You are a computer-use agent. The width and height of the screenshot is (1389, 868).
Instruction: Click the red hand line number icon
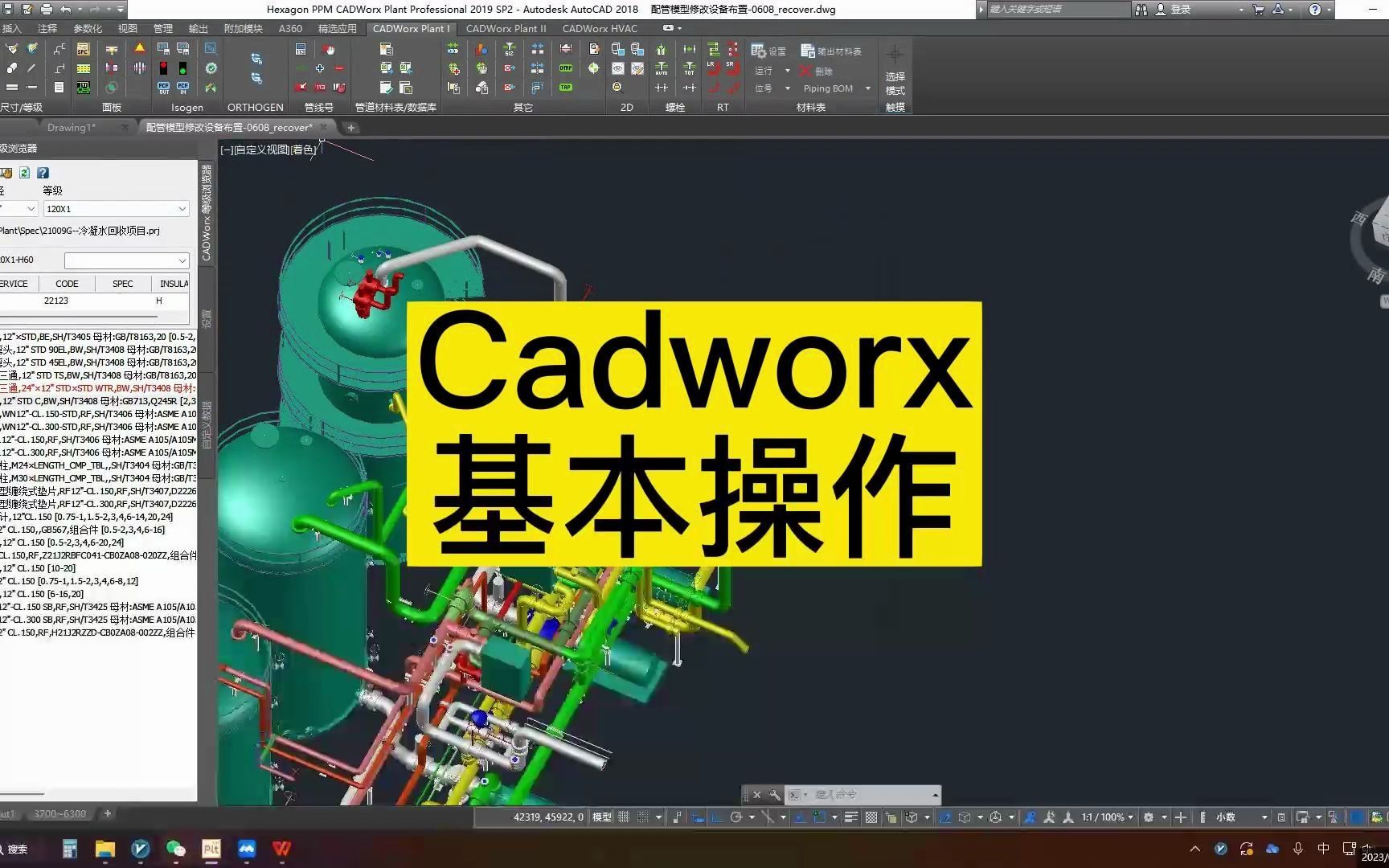(329, 49)
